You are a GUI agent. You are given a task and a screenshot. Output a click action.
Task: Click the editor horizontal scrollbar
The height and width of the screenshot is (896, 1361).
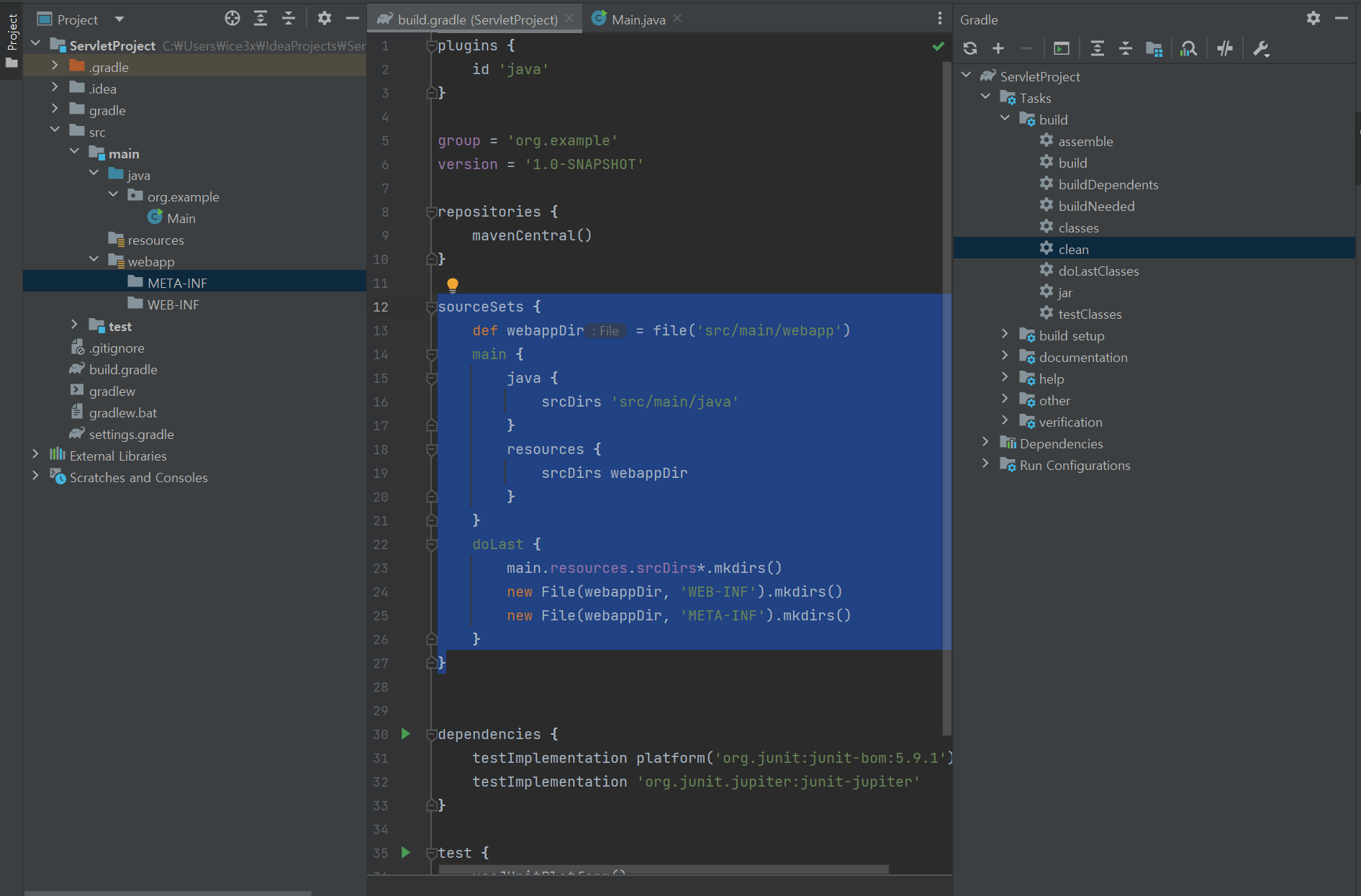click(664, 870)
